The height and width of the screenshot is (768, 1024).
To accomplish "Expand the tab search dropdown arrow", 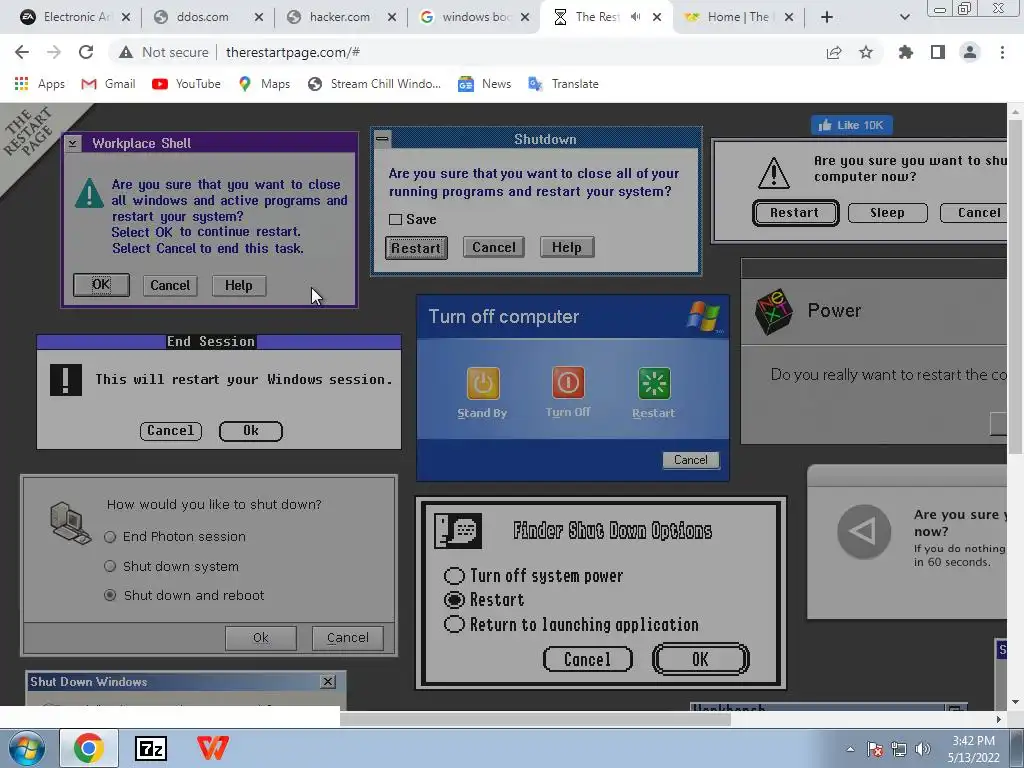I will tap(904, 17).
